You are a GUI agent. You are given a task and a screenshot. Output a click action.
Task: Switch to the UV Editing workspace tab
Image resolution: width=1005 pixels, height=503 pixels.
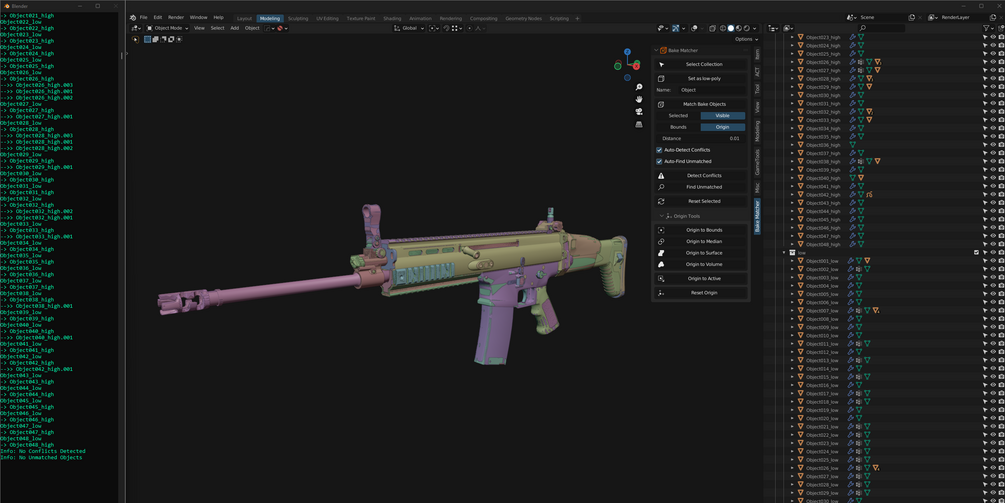[327, 19]
